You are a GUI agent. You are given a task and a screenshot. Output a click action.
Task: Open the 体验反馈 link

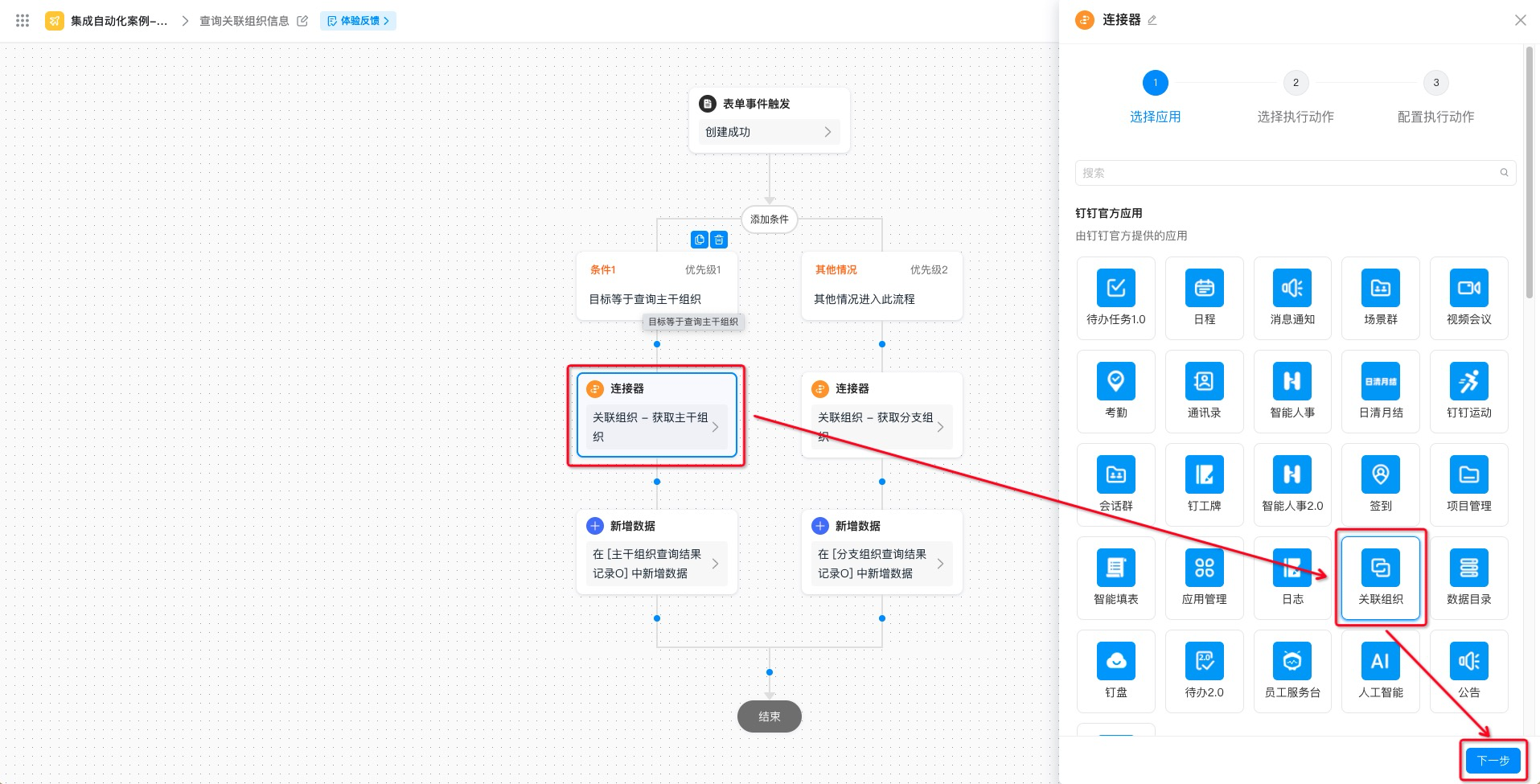point(359,21)
